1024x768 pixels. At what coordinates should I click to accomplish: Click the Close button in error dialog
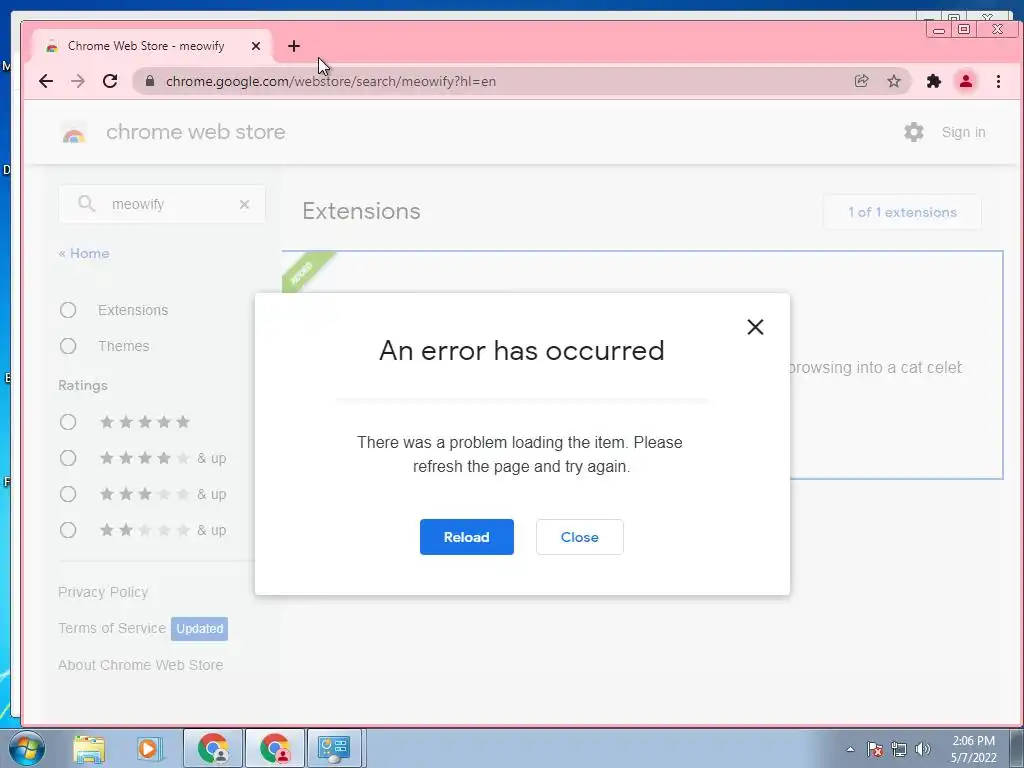[x=579, y=537]
